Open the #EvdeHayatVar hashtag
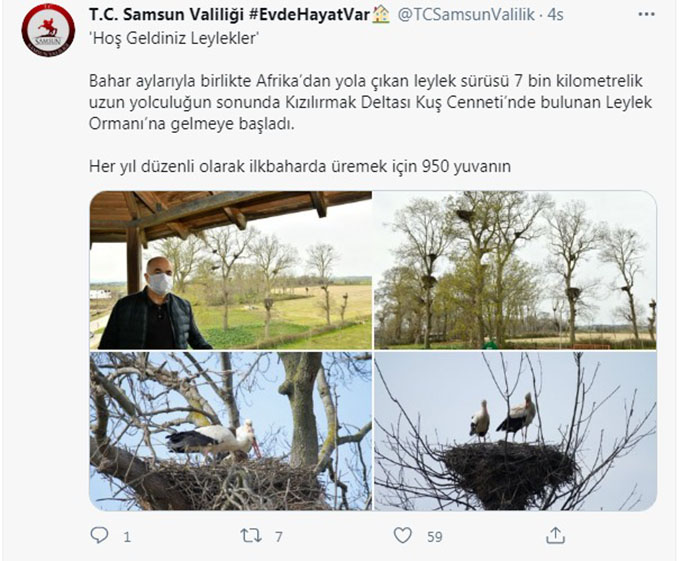 click(309, 15)
